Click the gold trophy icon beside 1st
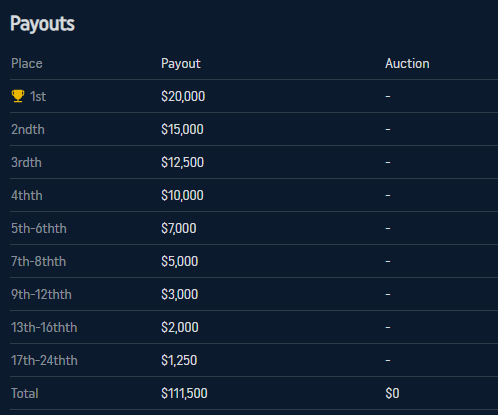The image size is (498, 415). click(18, 96)
